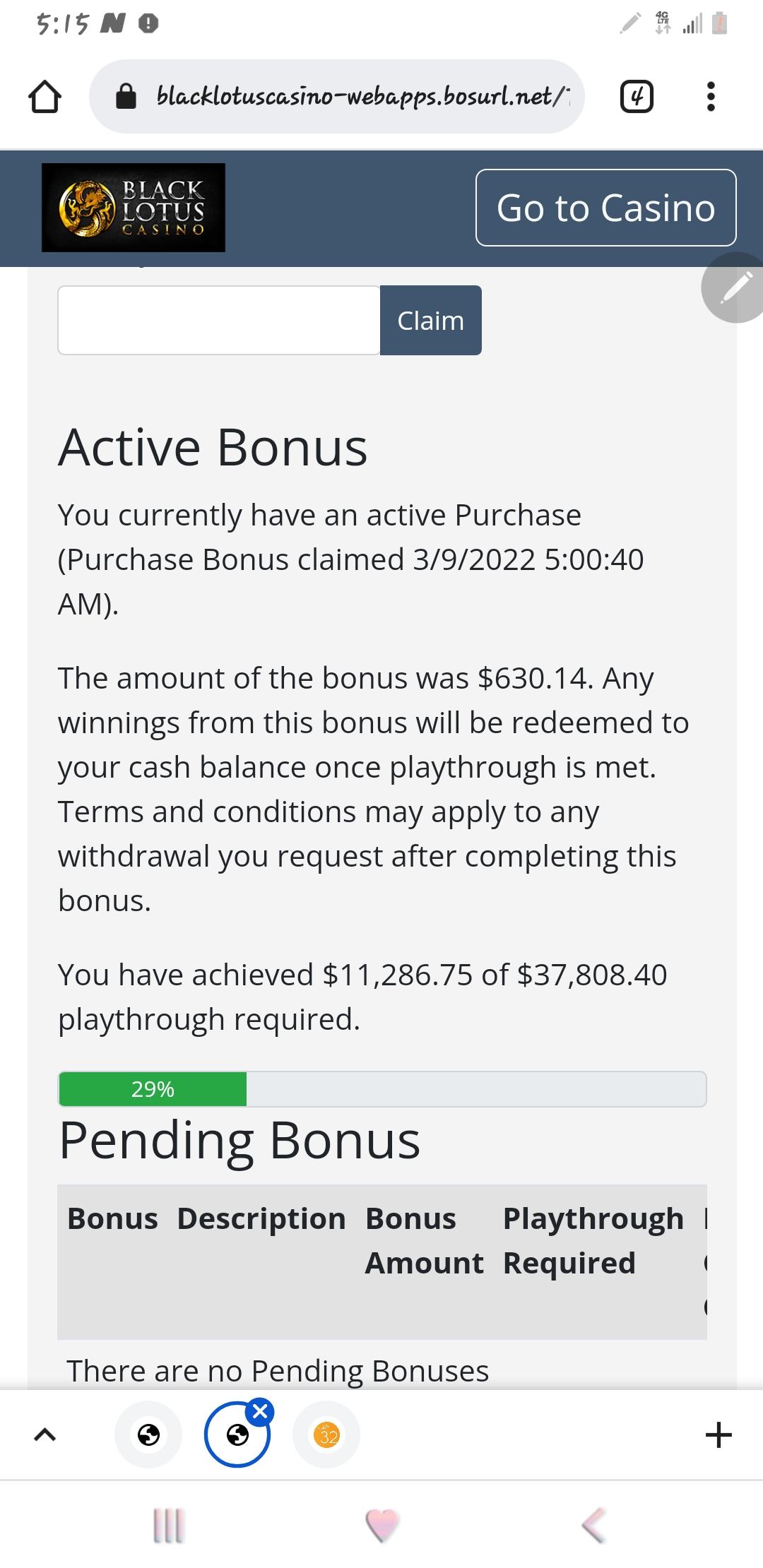Expand the bottom tab bar chevron
Screen dimensions: 763x1568
coord(45,1435)
